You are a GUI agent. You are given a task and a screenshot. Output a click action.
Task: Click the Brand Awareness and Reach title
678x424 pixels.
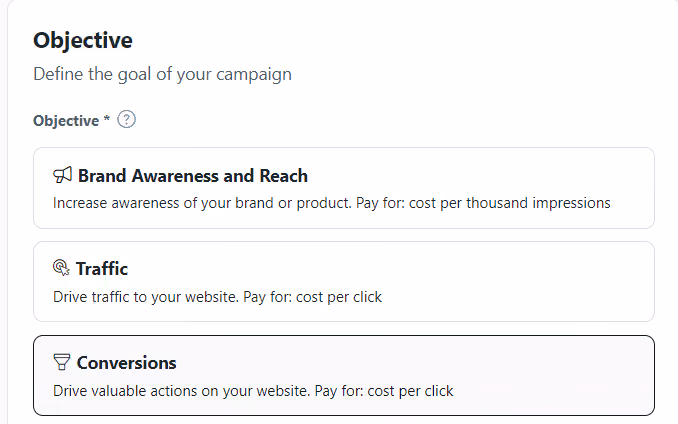[193, 176]
